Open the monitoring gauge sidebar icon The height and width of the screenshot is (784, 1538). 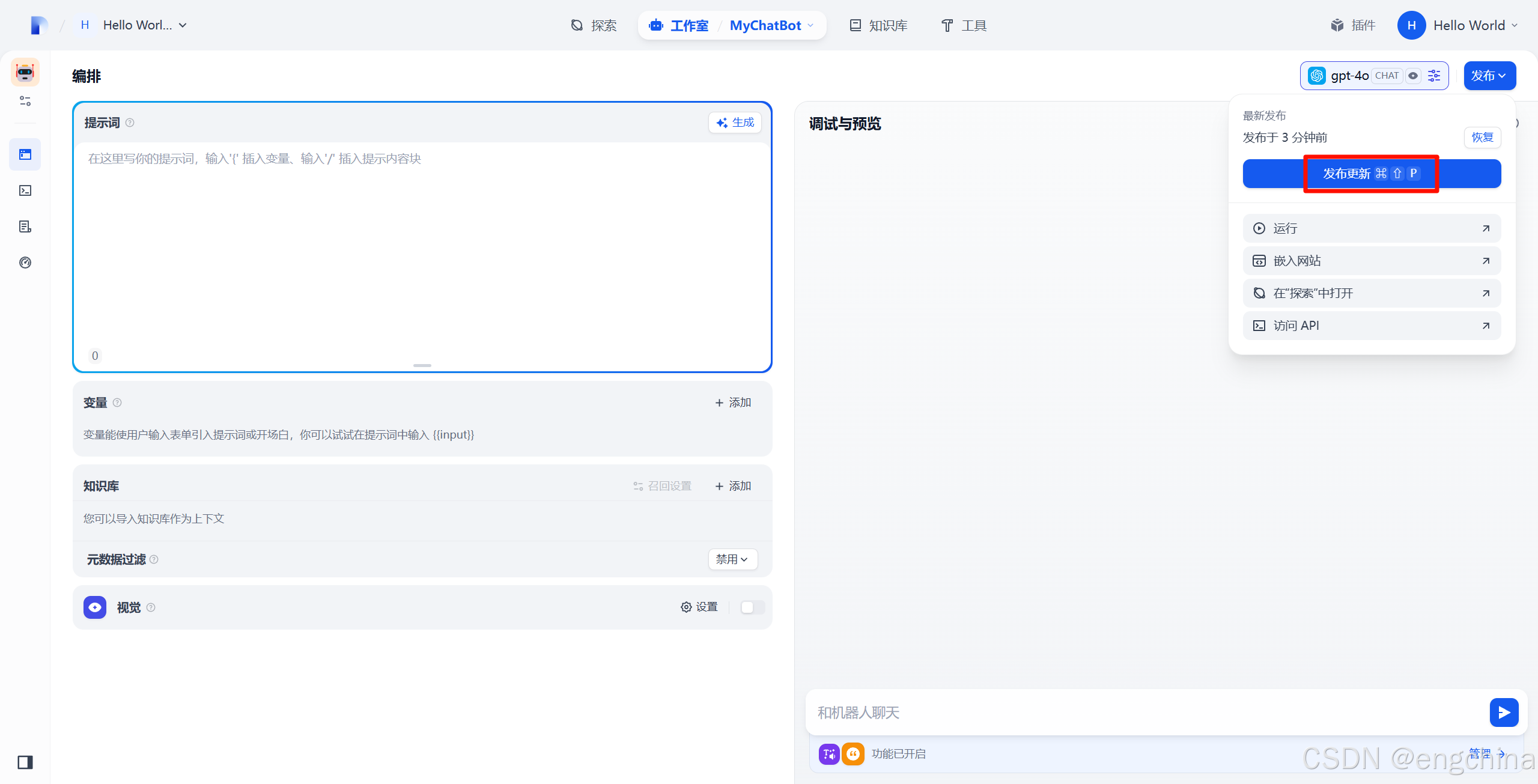[25, 263]
